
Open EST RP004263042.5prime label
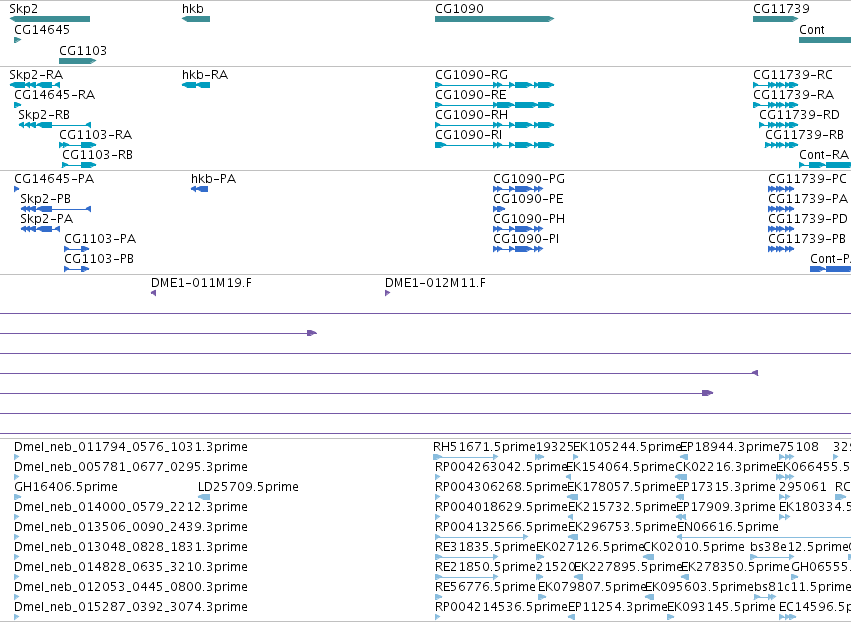point(501,467)
